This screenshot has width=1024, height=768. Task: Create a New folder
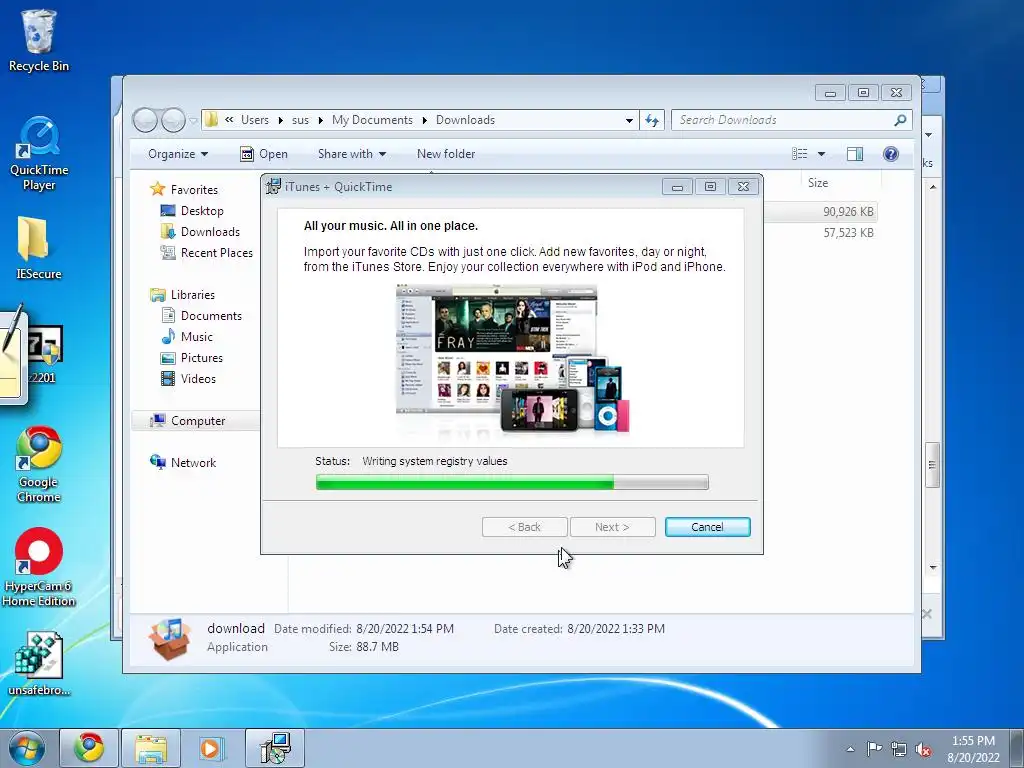[446, 154]
